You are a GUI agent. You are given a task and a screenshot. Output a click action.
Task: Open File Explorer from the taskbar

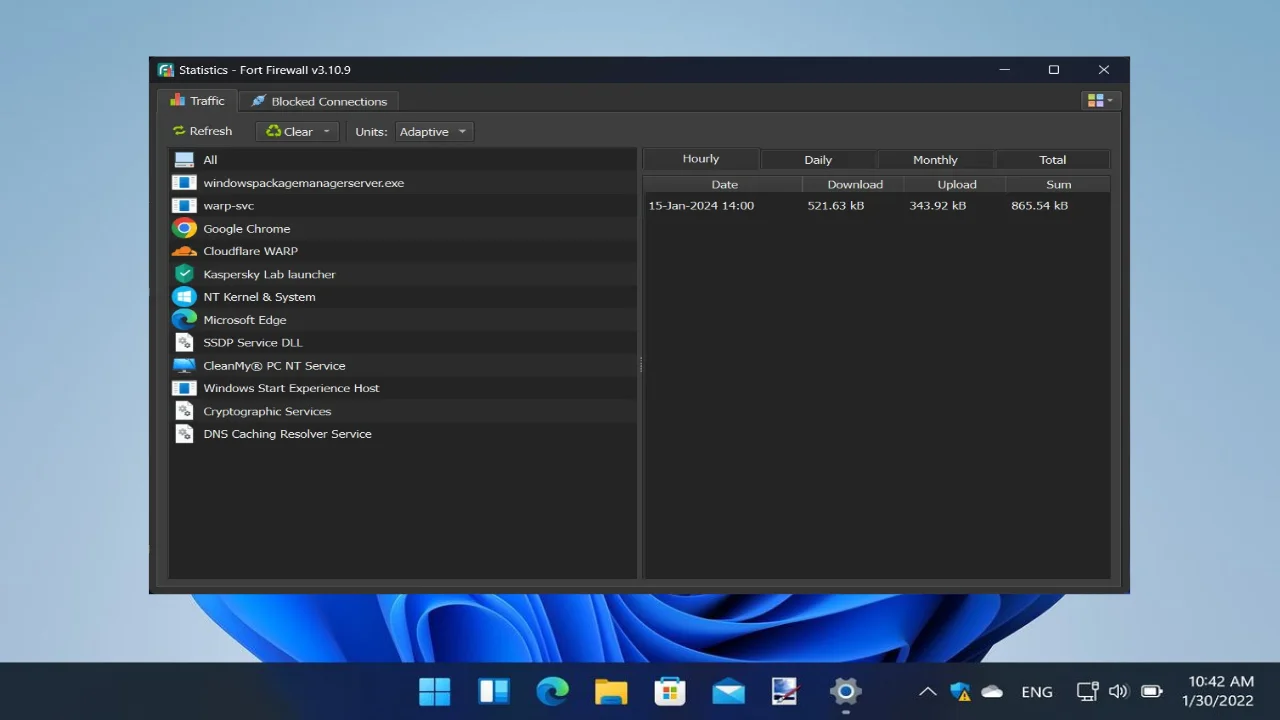click(x=611, y=691)
